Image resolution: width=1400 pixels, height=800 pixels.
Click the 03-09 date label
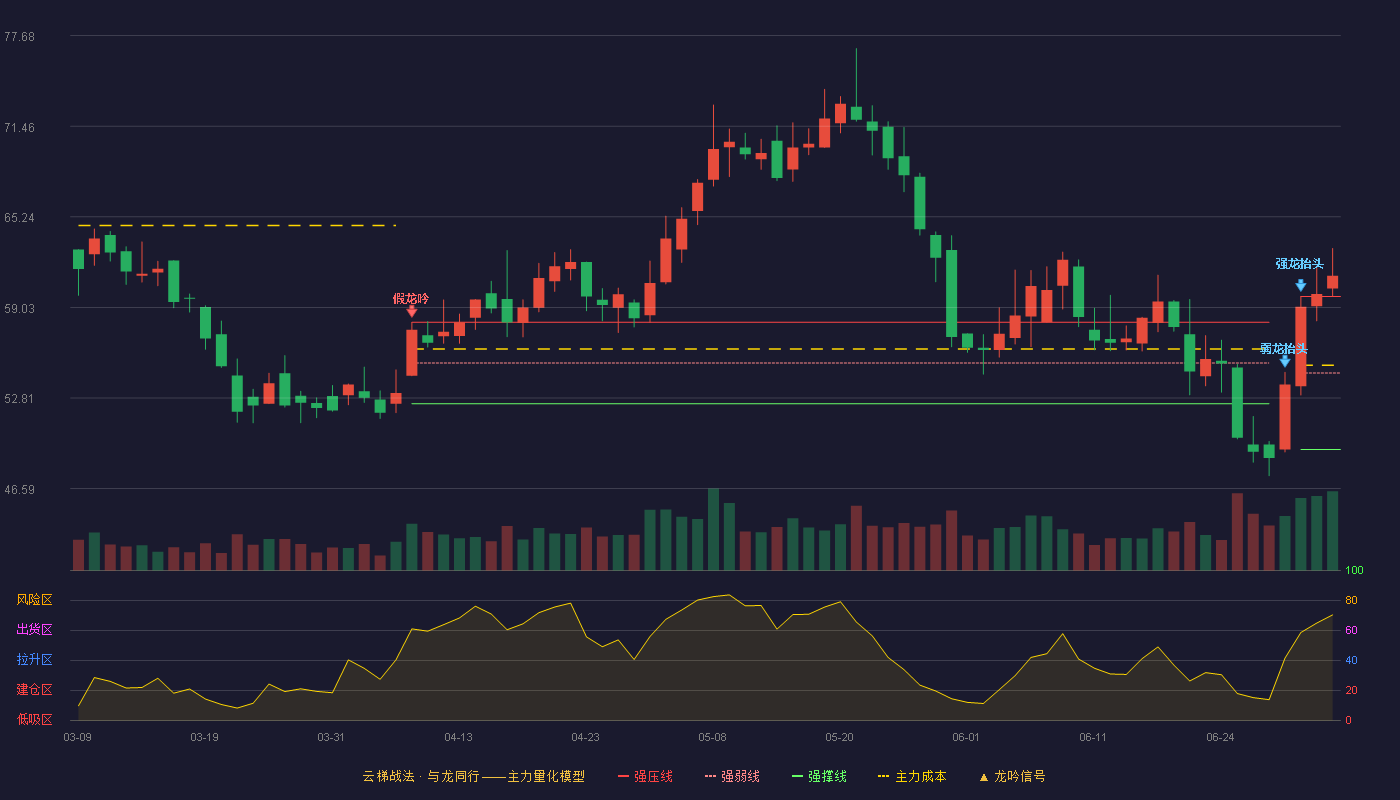[77, 737]
